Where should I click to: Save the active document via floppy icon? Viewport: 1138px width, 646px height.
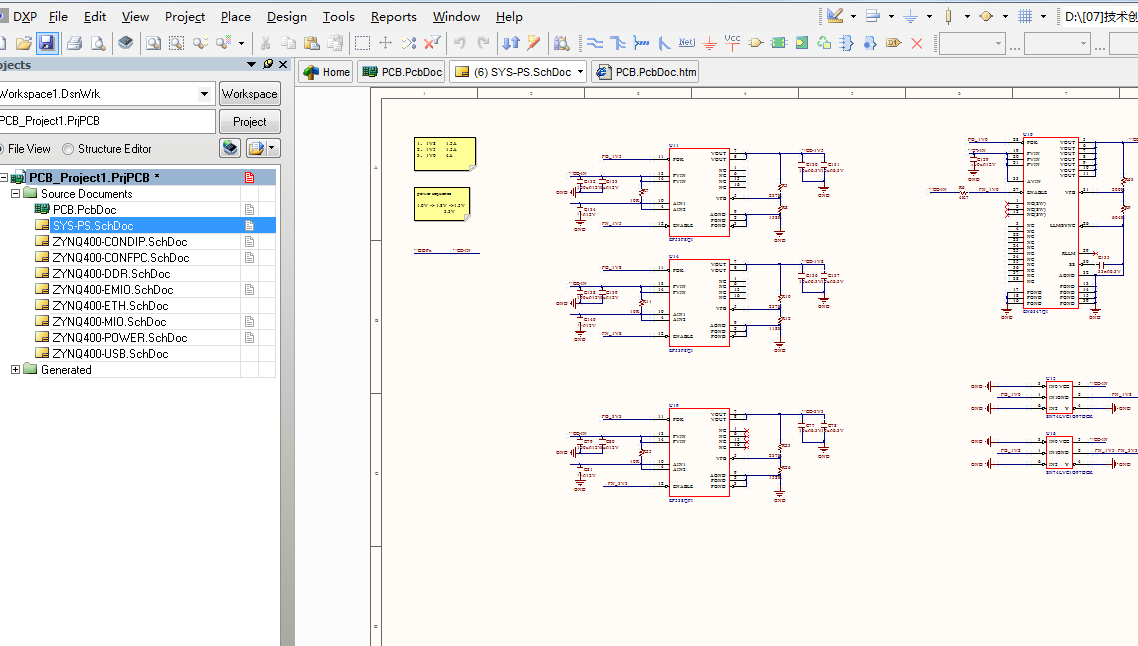(47, 44)
